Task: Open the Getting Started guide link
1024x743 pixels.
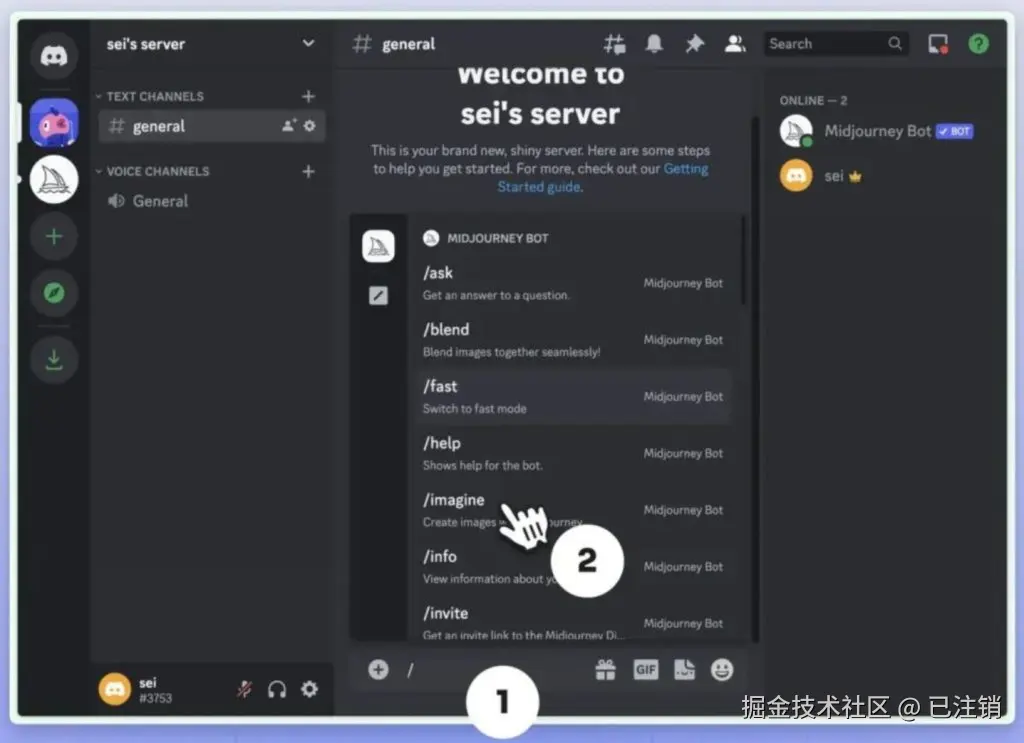Action: pyautogui.click(x=602, y=178)
